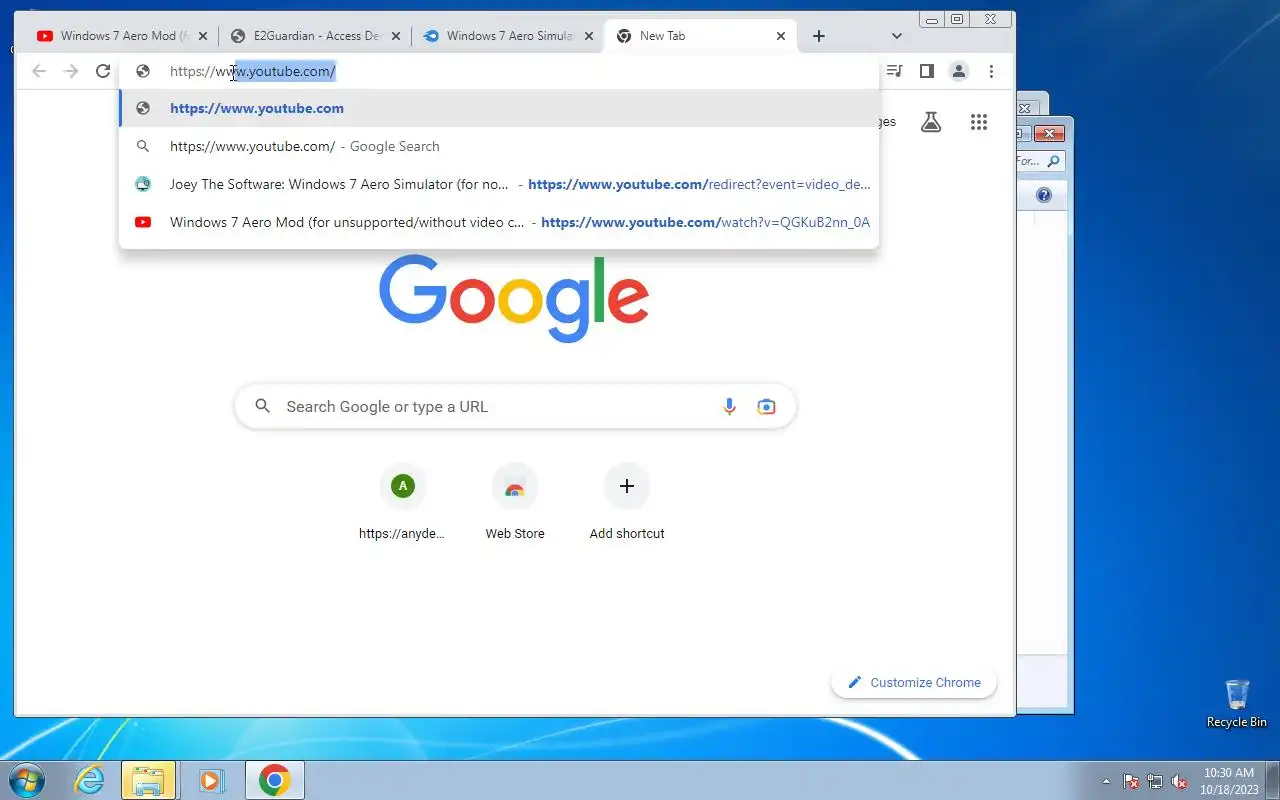Select the https://www.youtube.com top suggestion

click(x=499, y=108)
